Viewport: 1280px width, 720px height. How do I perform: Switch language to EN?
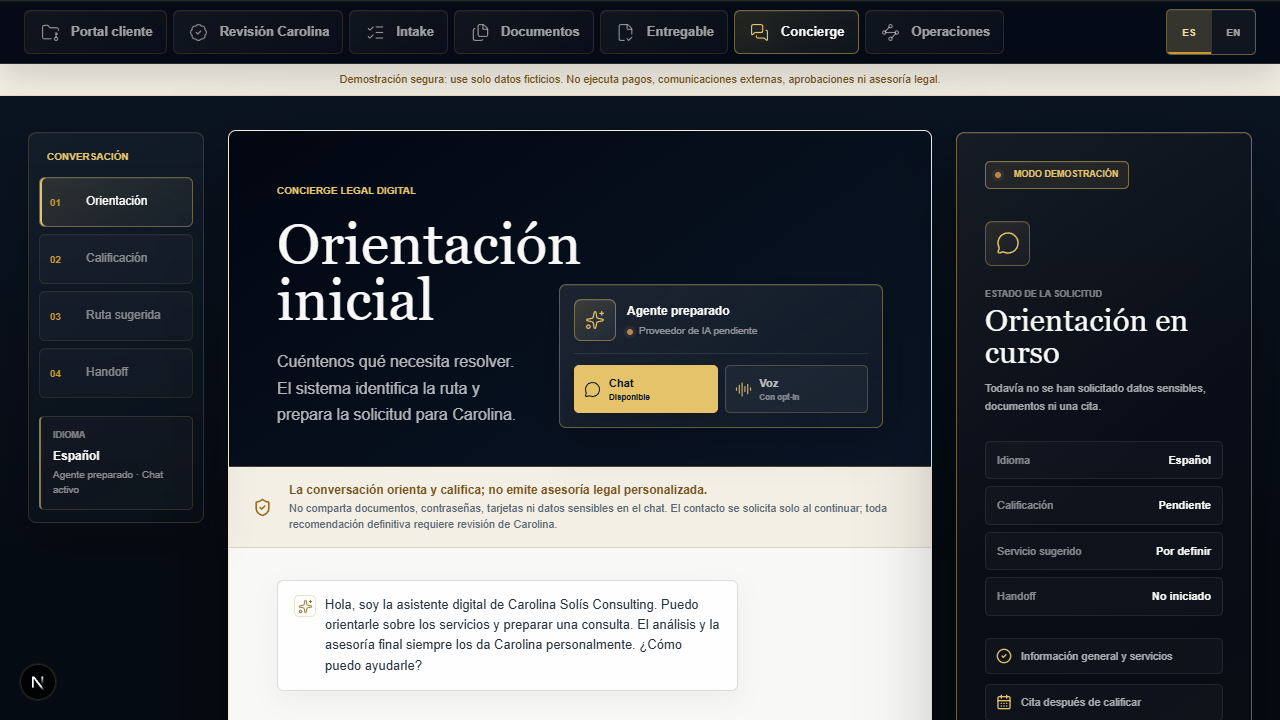click(1233, 32)
